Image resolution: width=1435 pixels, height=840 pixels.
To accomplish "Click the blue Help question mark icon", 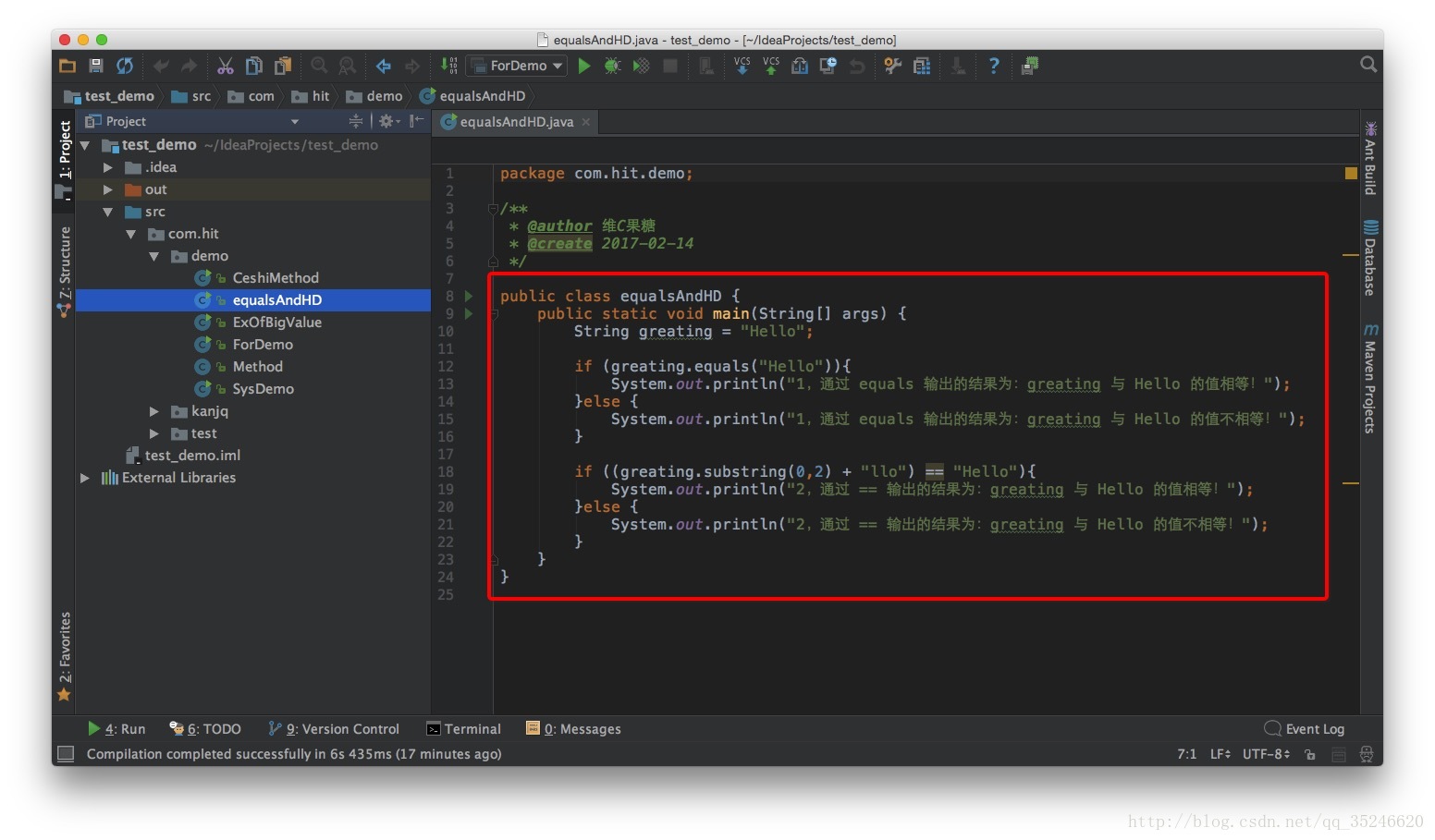I will (993, 66).
